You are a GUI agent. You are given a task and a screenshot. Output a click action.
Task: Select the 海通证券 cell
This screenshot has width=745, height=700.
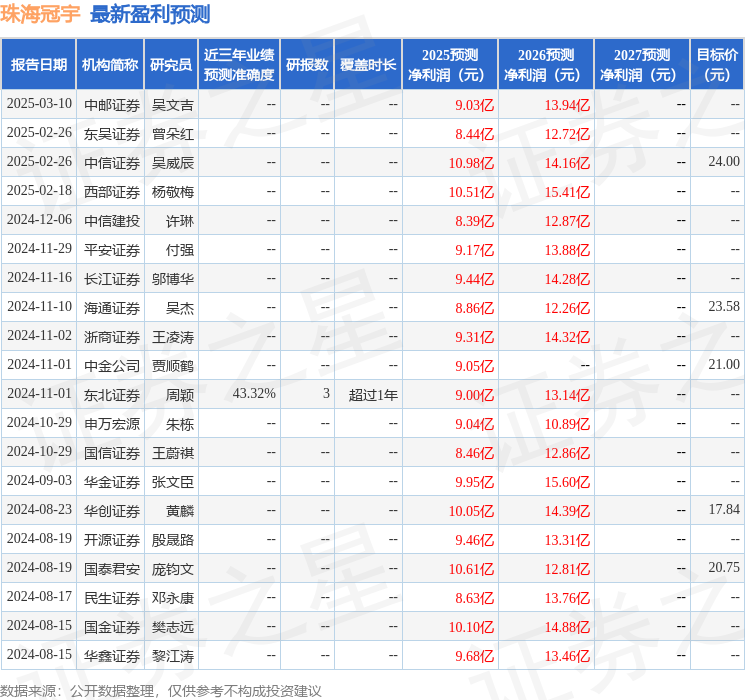tap(112, 308)
